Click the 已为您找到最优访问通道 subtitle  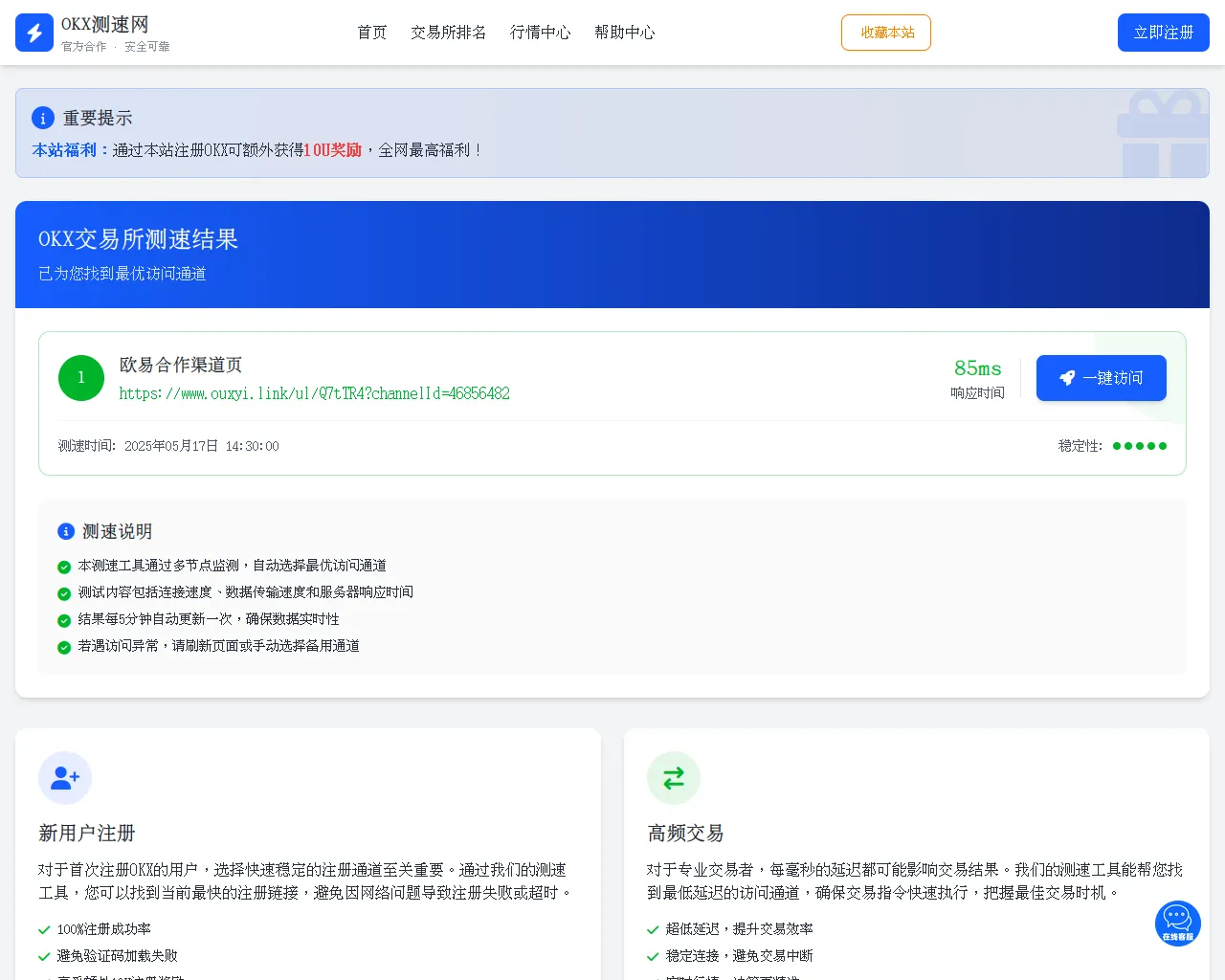pos(122,274)
